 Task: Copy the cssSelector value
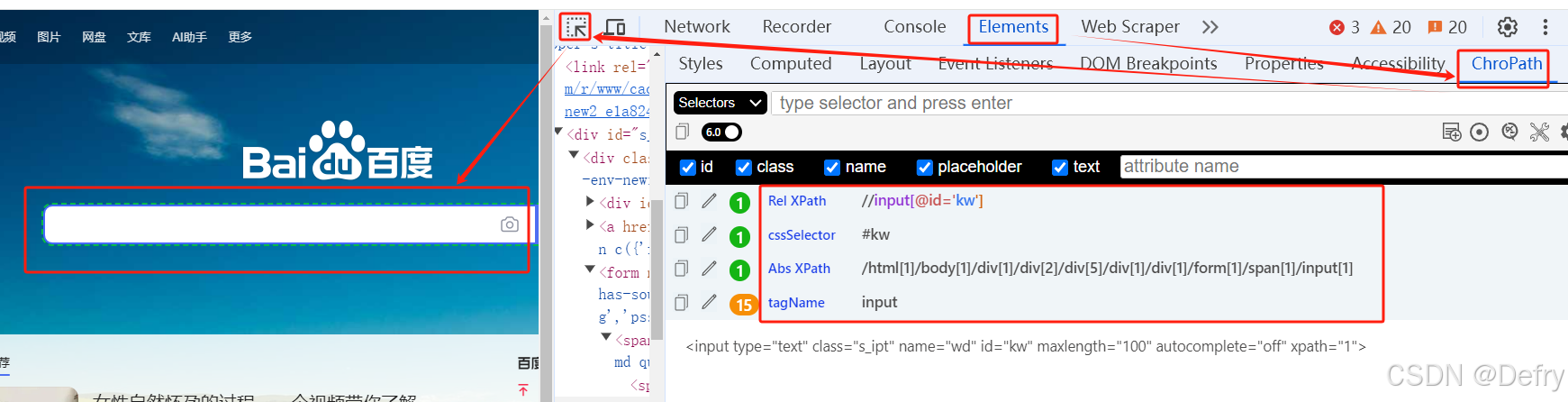pyautogui.click(x=682, y=234)
